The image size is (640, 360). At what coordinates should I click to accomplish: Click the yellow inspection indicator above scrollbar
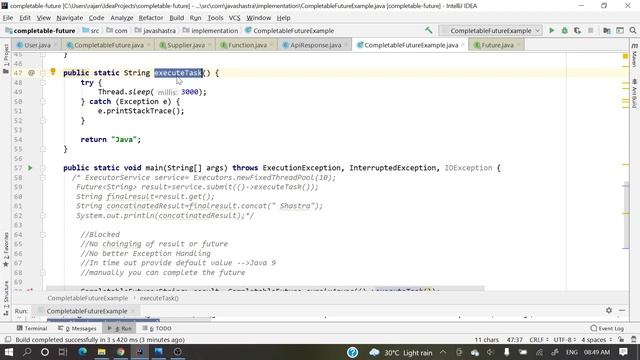click(625, 56)
